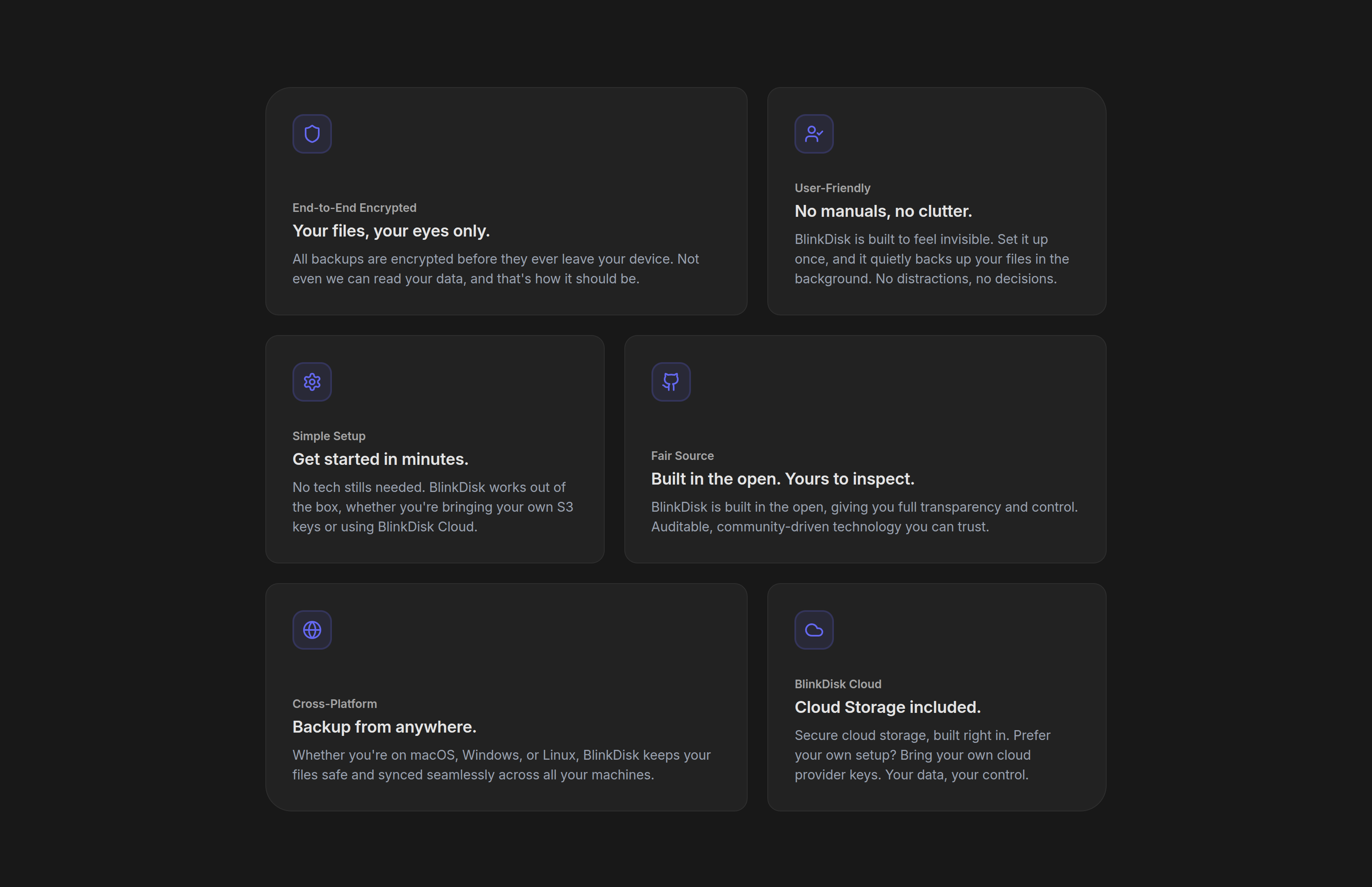1372x887 pixels.
Task: Click the shield icon for encryption
Action: pyautogui.click(x=312, y=133)
